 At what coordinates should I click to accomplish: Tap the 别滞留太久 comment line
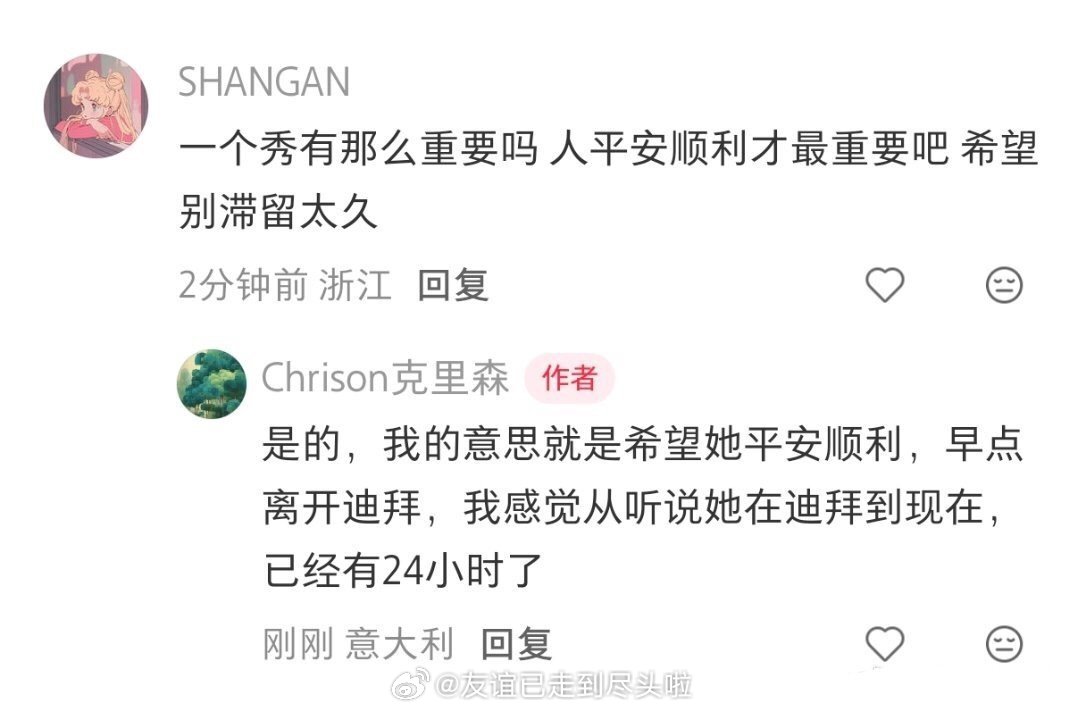pos(278,210)
